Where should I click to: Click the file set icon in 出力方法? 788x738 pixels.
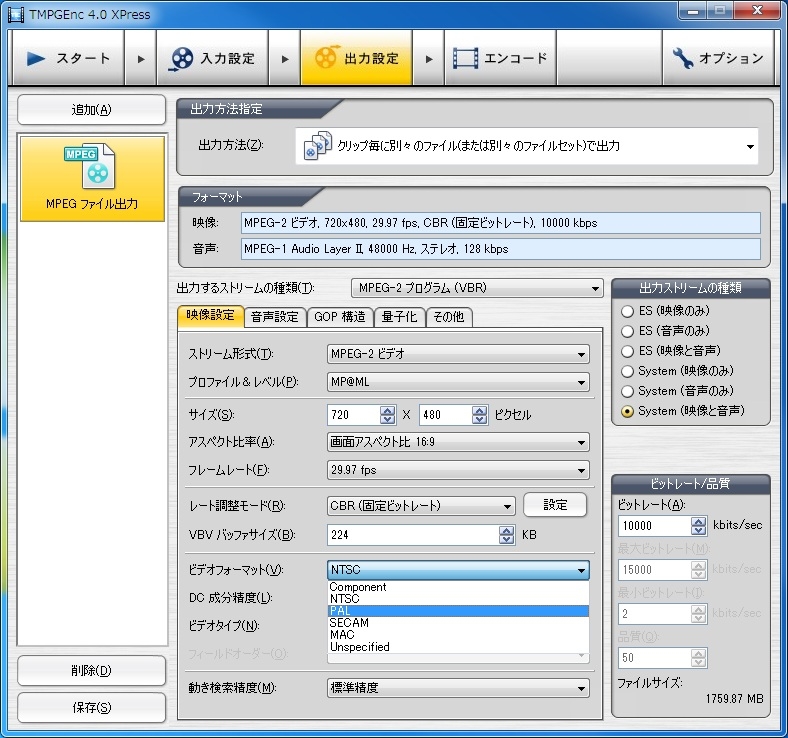click(318, 146)
